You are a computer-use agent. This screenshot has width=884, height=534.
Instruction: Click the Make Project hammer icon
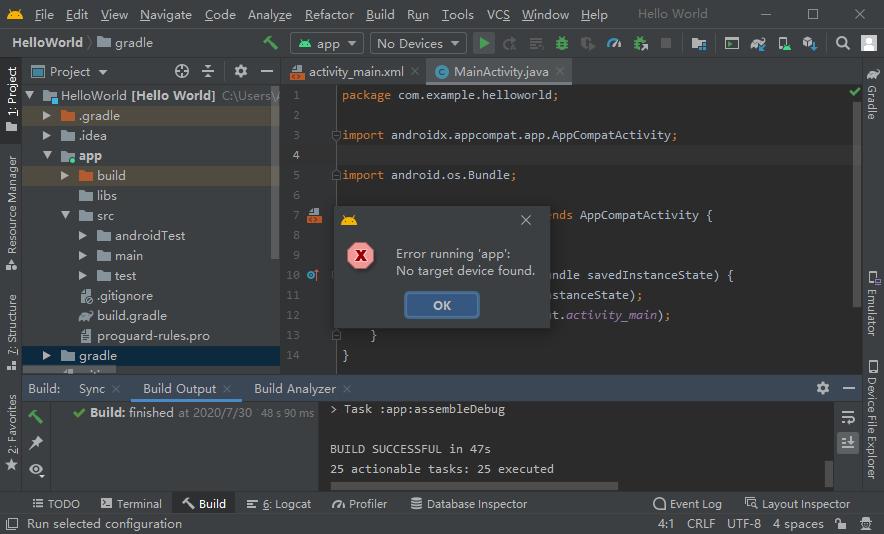271,43
